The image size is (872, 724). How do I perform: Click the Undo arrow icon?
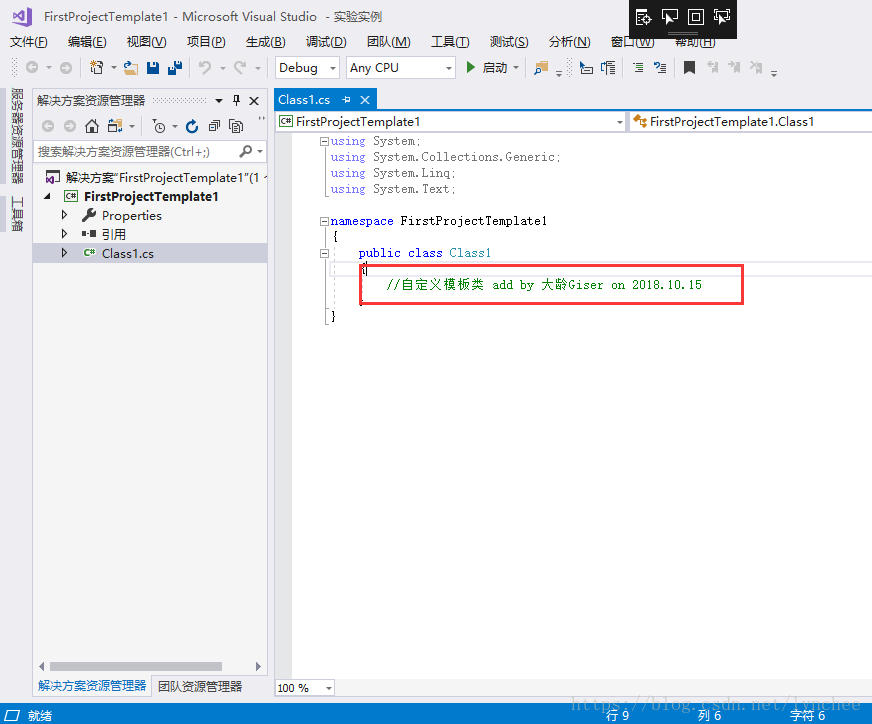pos(205,68)
